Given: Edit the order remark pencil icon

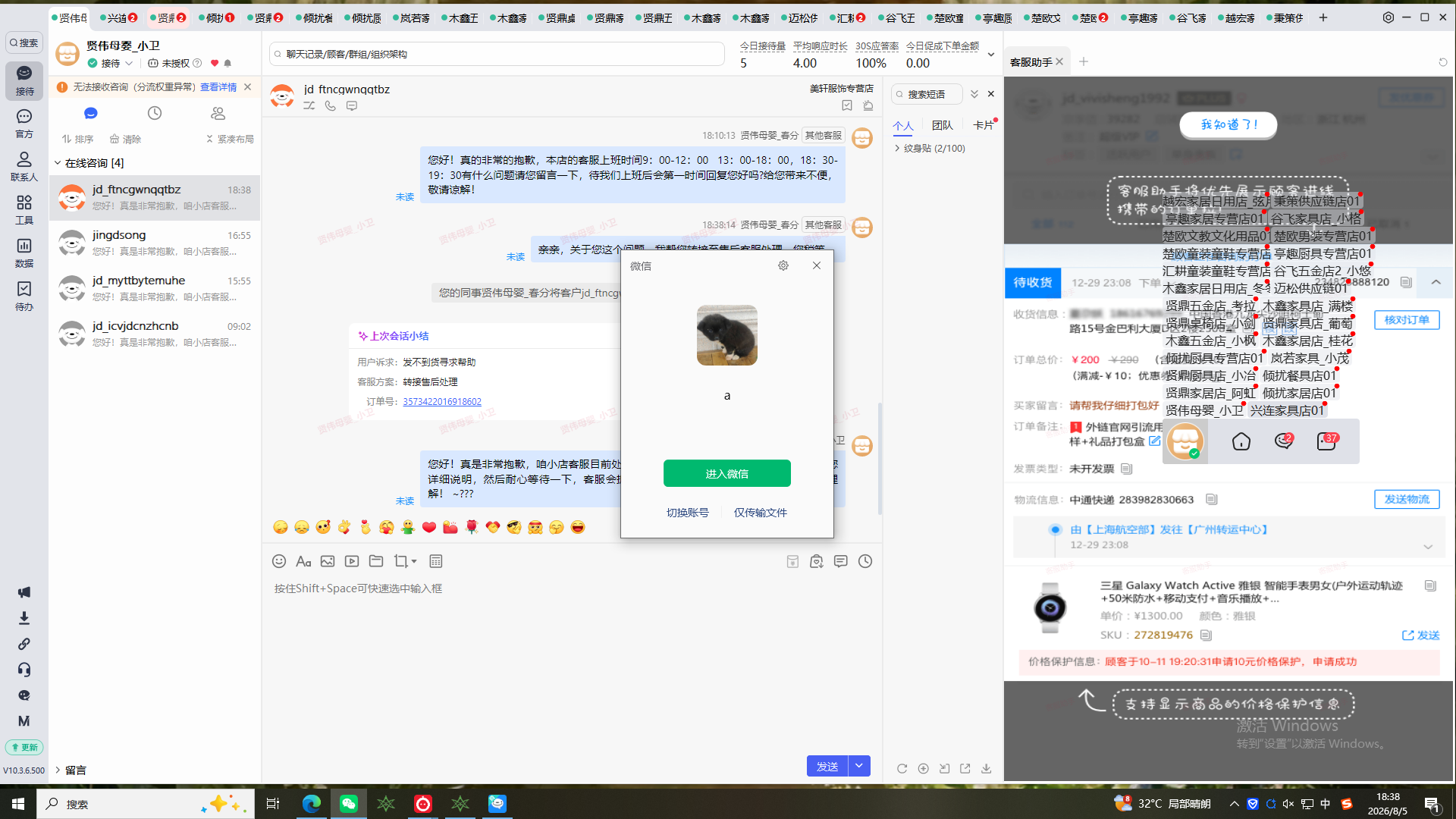Looking at the screenshot, I should (x=1154, y=441).
